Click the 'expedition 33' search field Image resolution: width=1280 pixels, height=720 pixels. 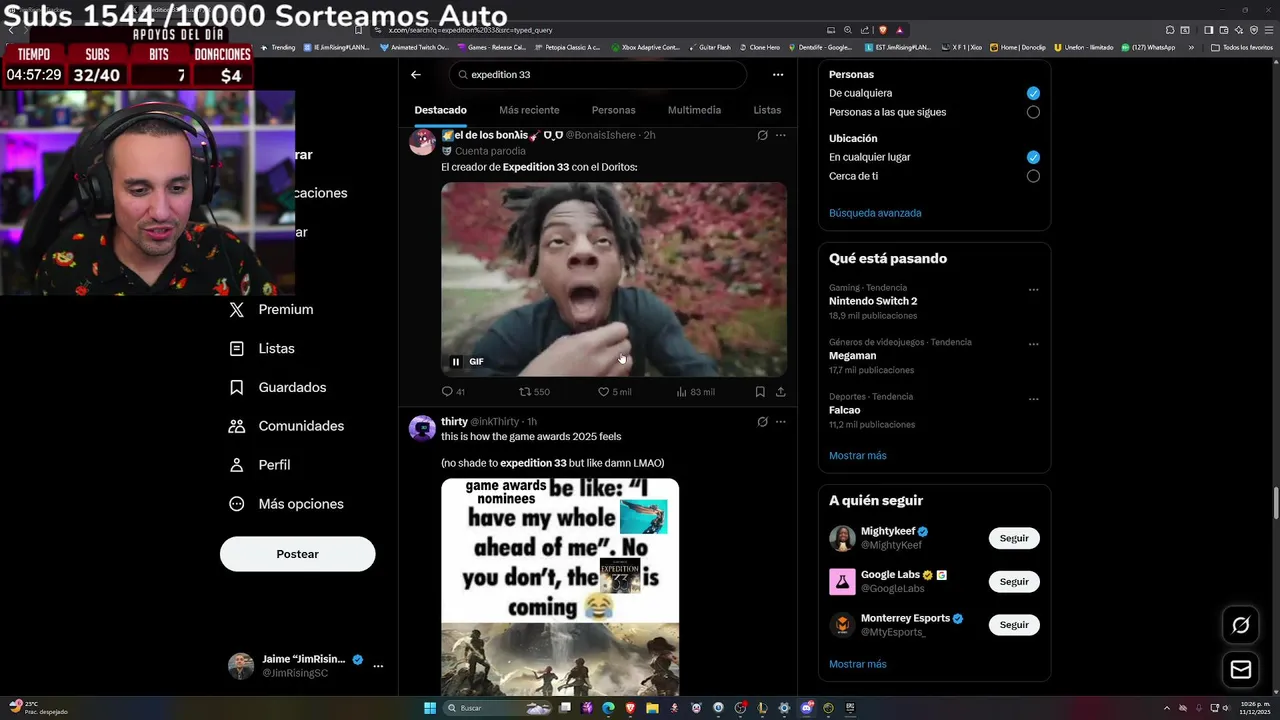click(x=598, y=75)
